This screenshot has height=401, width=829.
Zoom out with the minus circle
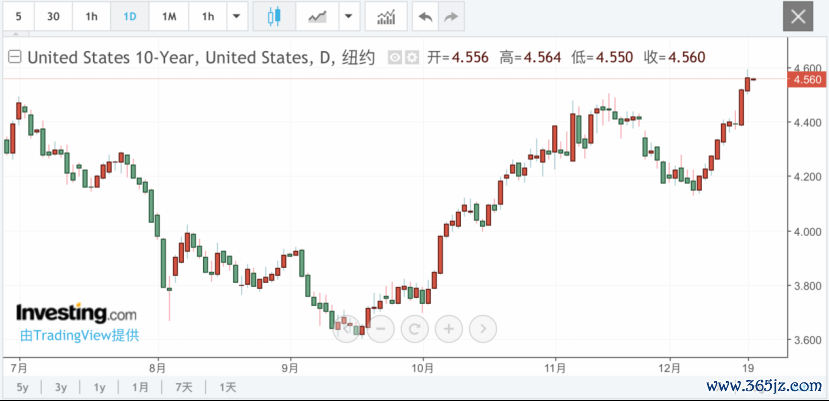click(381, 329)
